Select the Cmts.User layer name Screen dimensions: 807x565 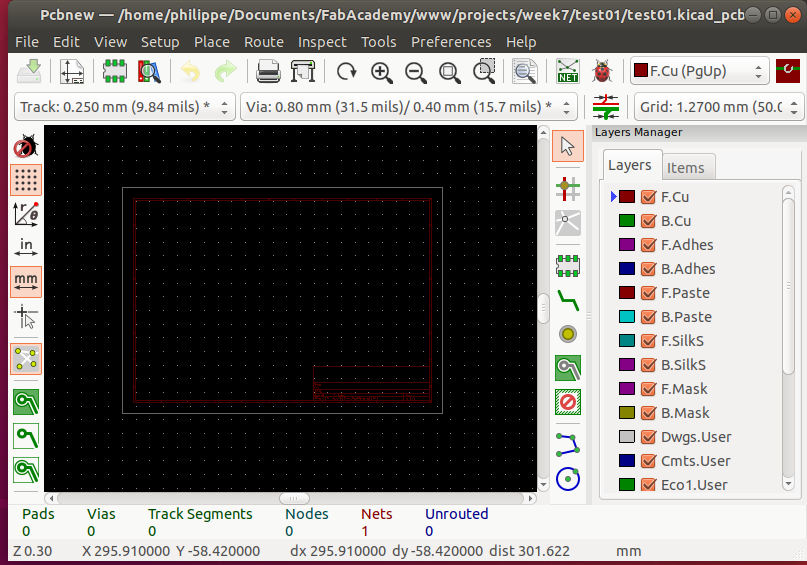[695, 461]
